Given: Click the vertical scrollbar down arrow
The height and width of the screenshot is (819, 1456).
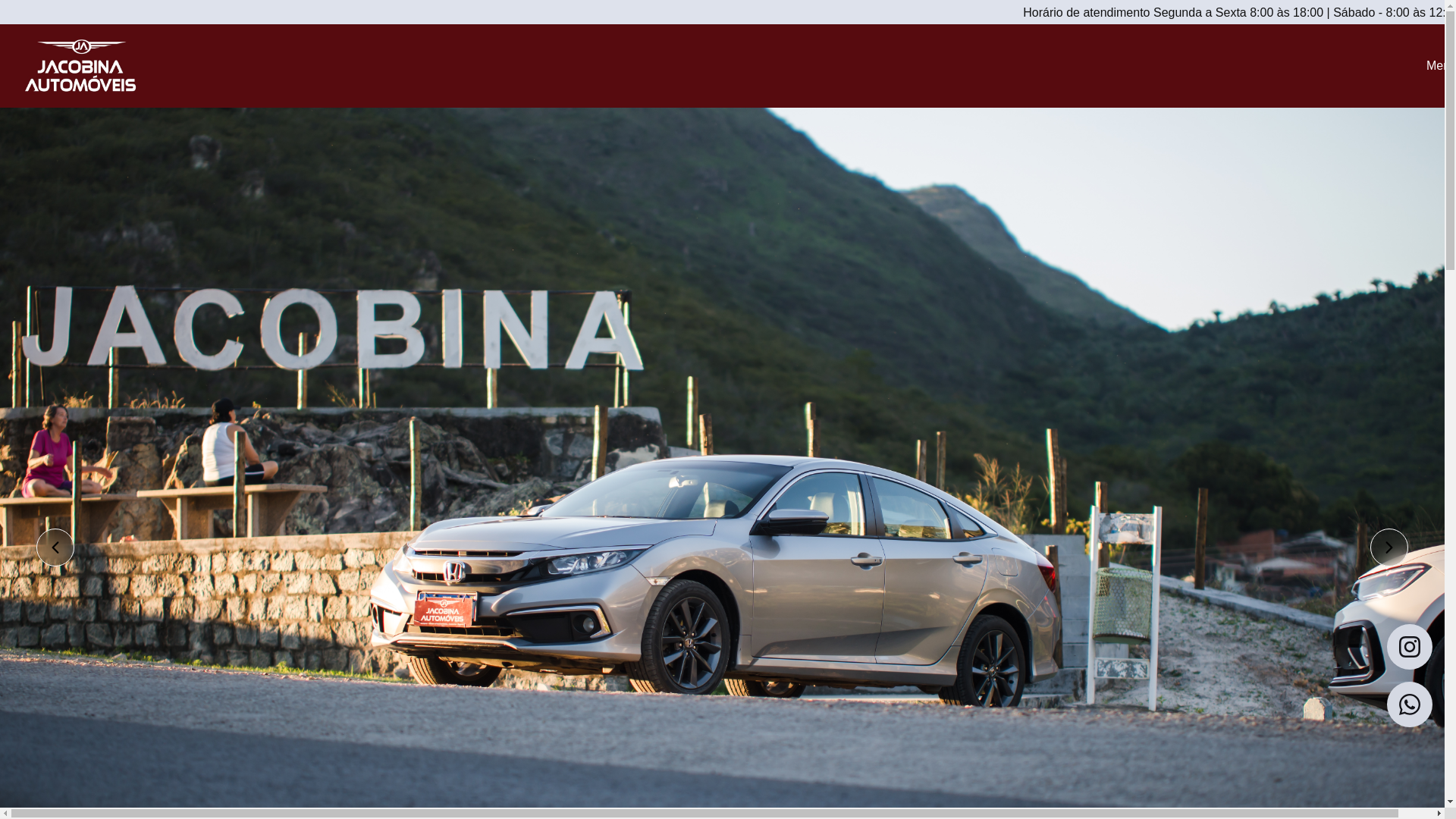Looking at the screenshot, I should coord(1450,802).
